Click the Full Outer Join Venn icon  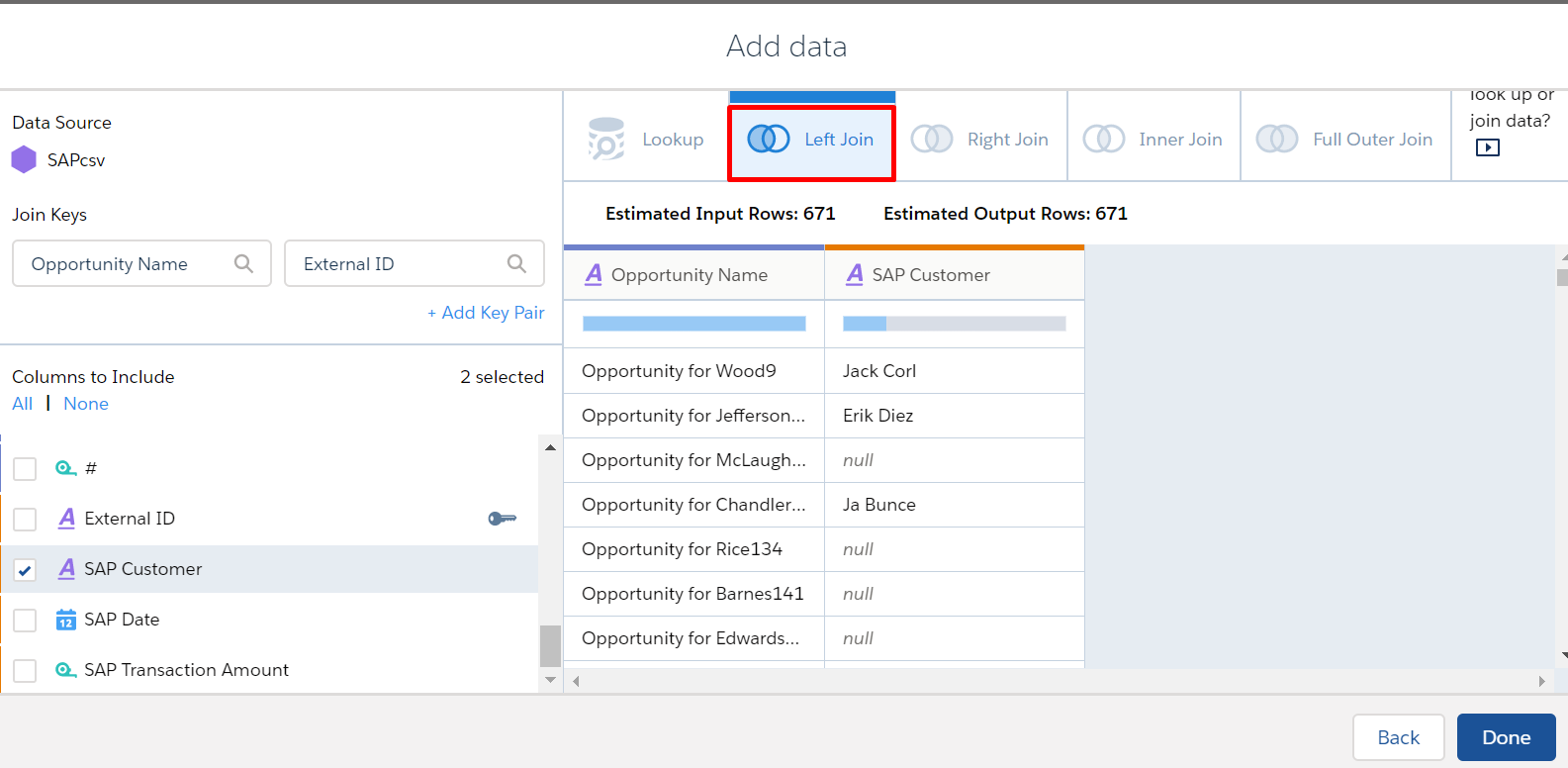[x=1276, y=140]
